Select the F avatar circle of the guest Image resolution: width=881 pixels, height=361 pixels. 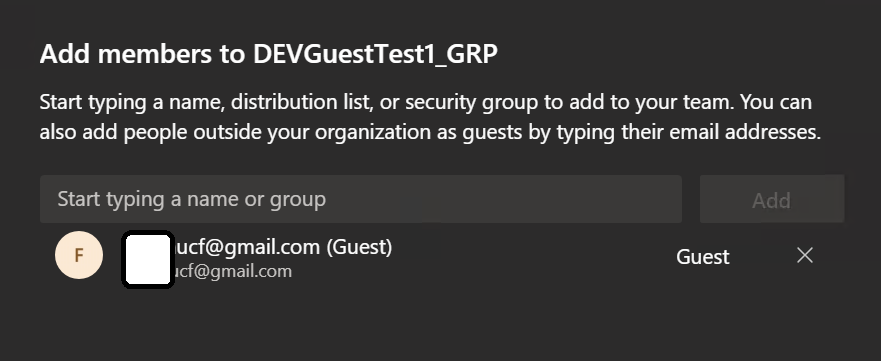[79, 255]
